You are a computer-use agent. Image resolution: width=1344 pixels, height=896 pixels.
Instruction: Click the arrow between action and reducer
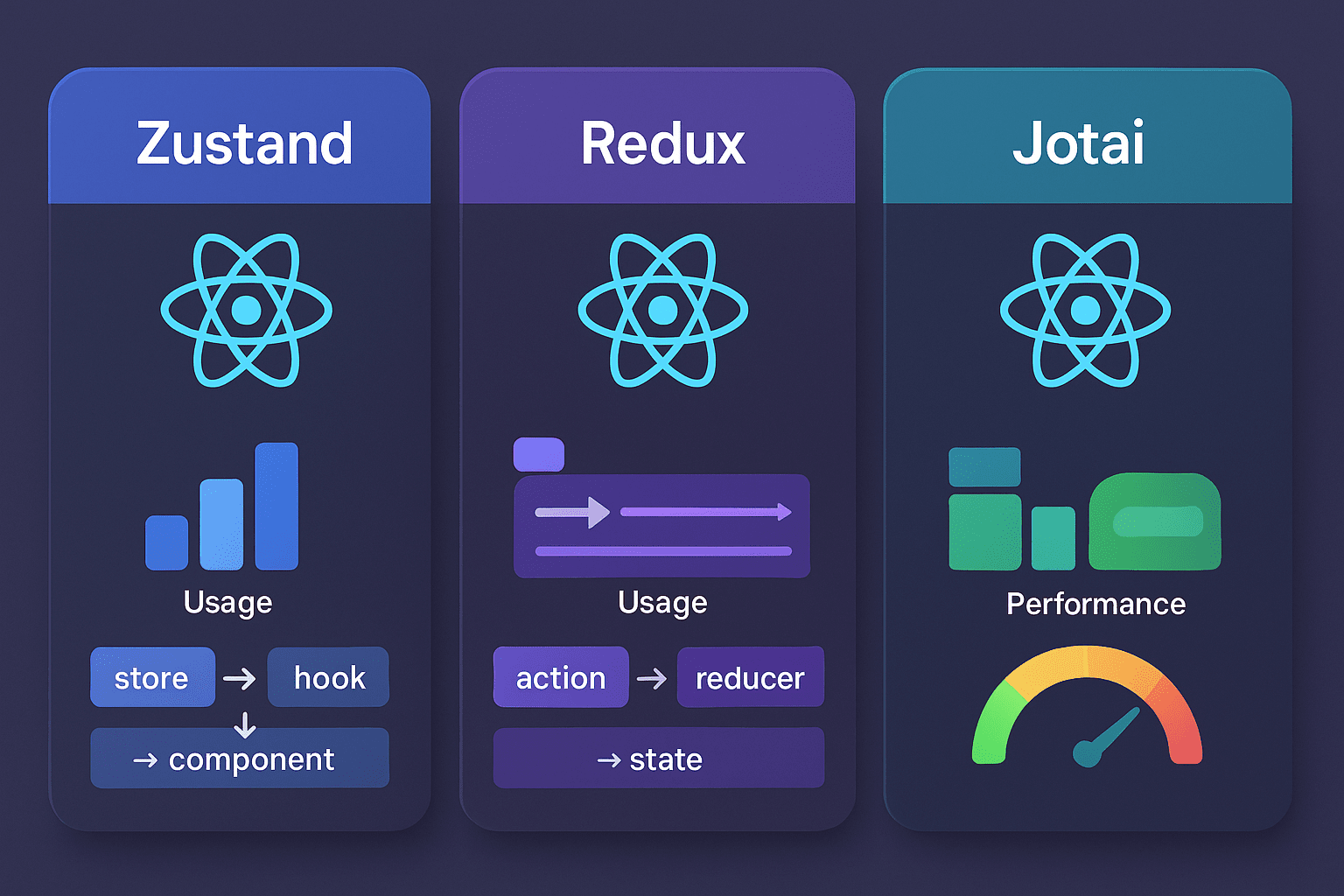click(652, 678)
